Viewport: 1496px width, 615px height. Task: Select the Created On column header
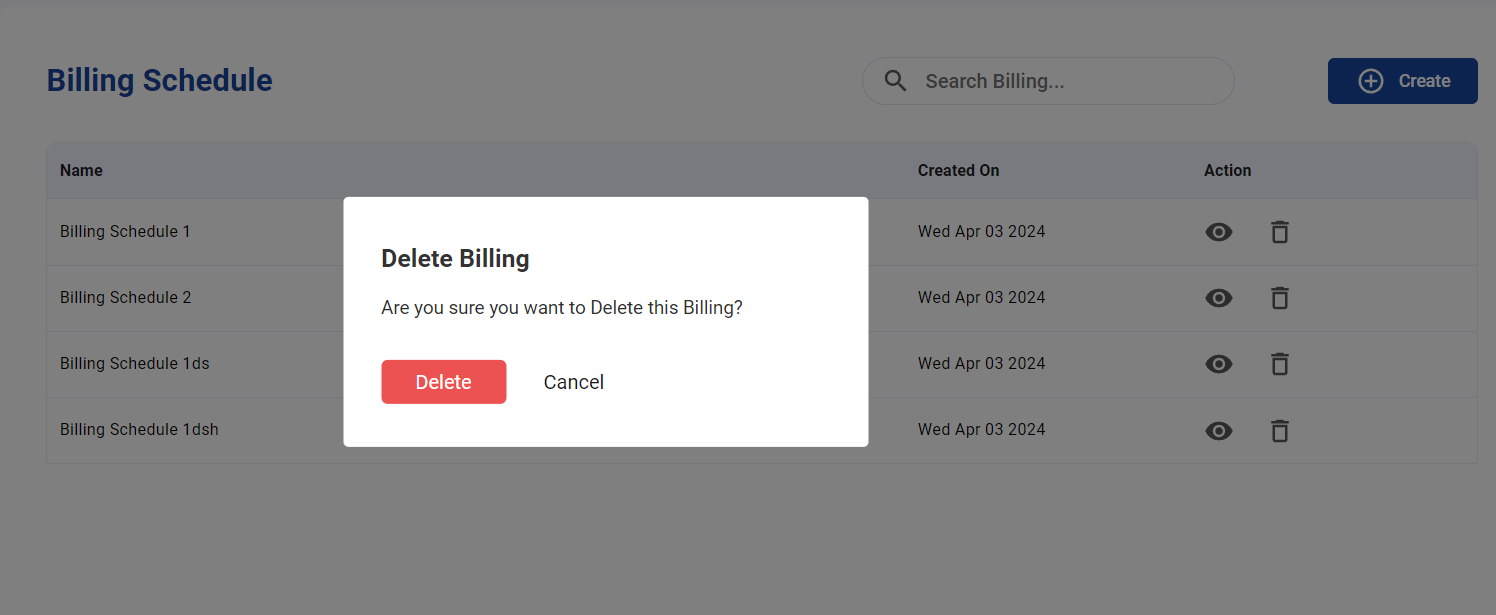958,170
